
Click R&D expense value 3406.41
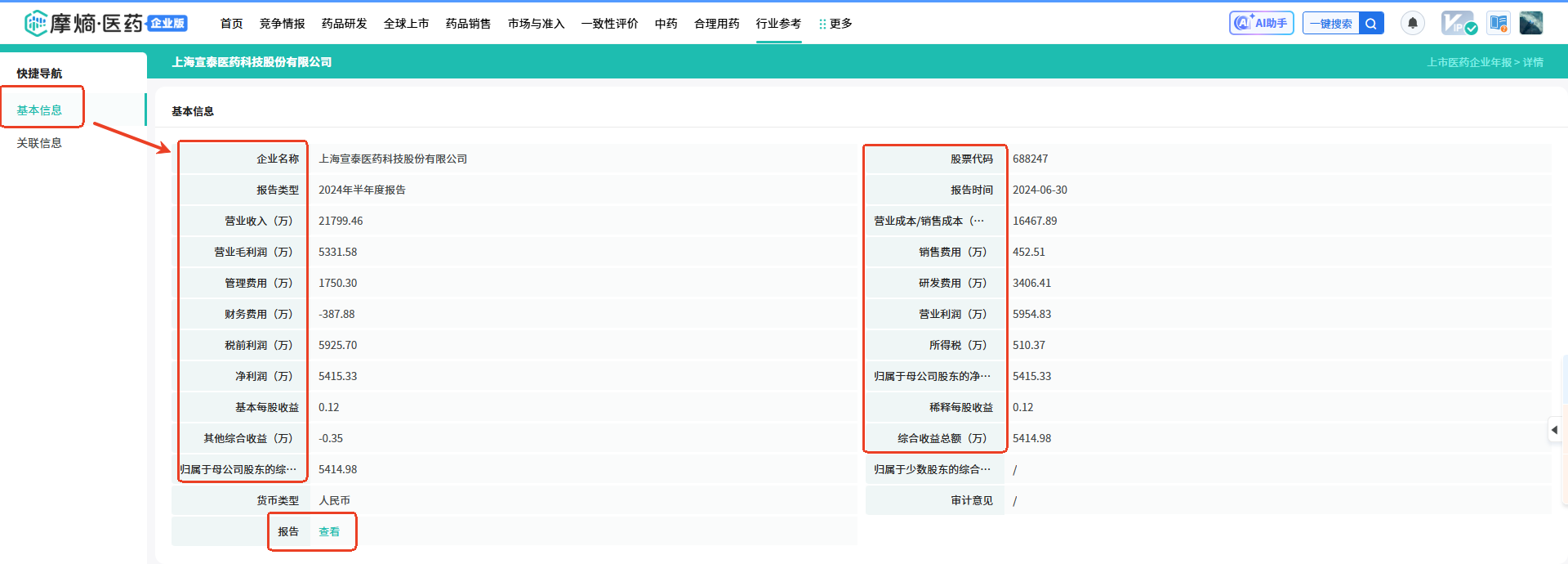click(1031, 283)
